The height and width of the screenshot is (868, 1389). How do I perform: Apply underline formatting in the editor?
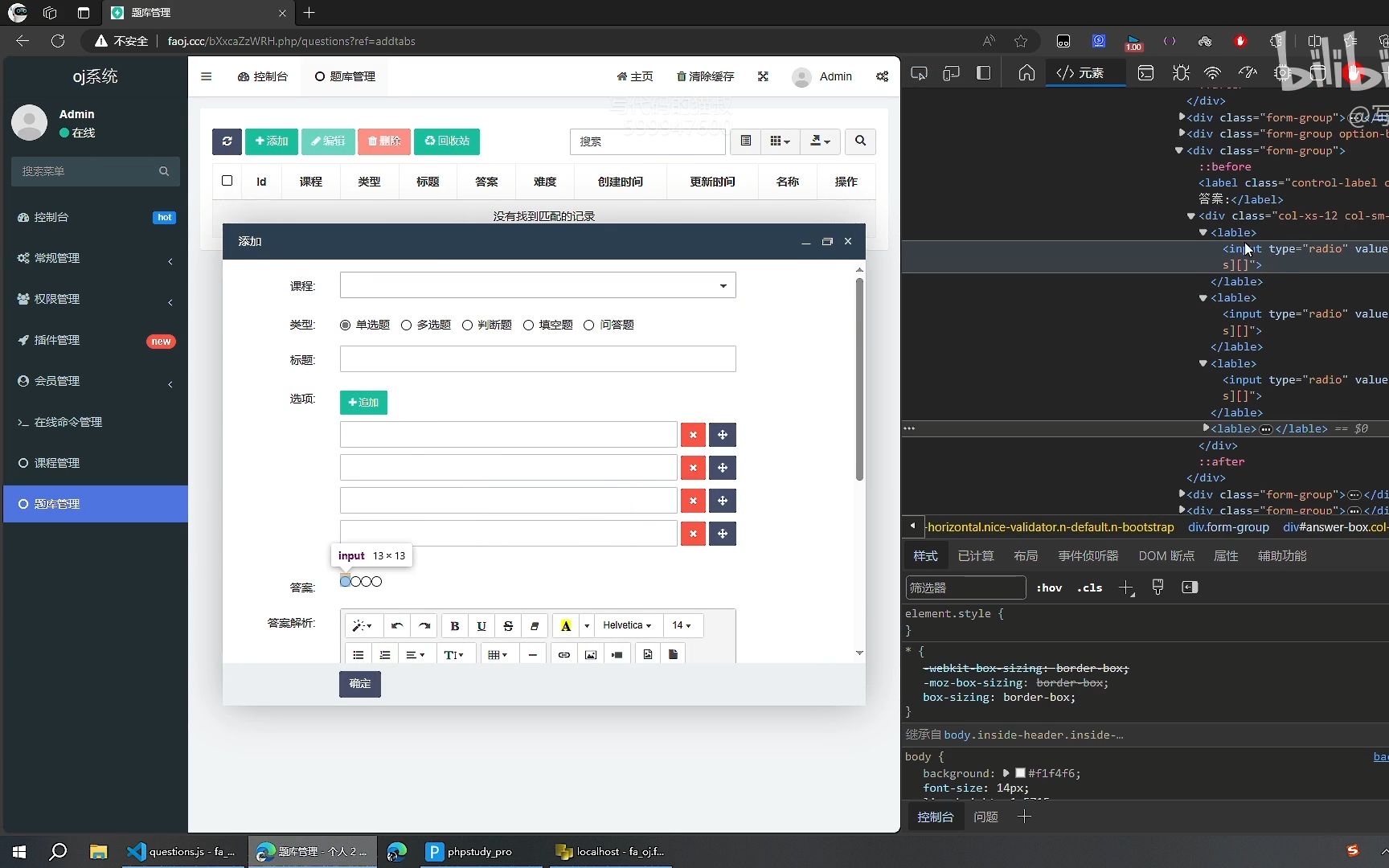(x=481, y=626)
